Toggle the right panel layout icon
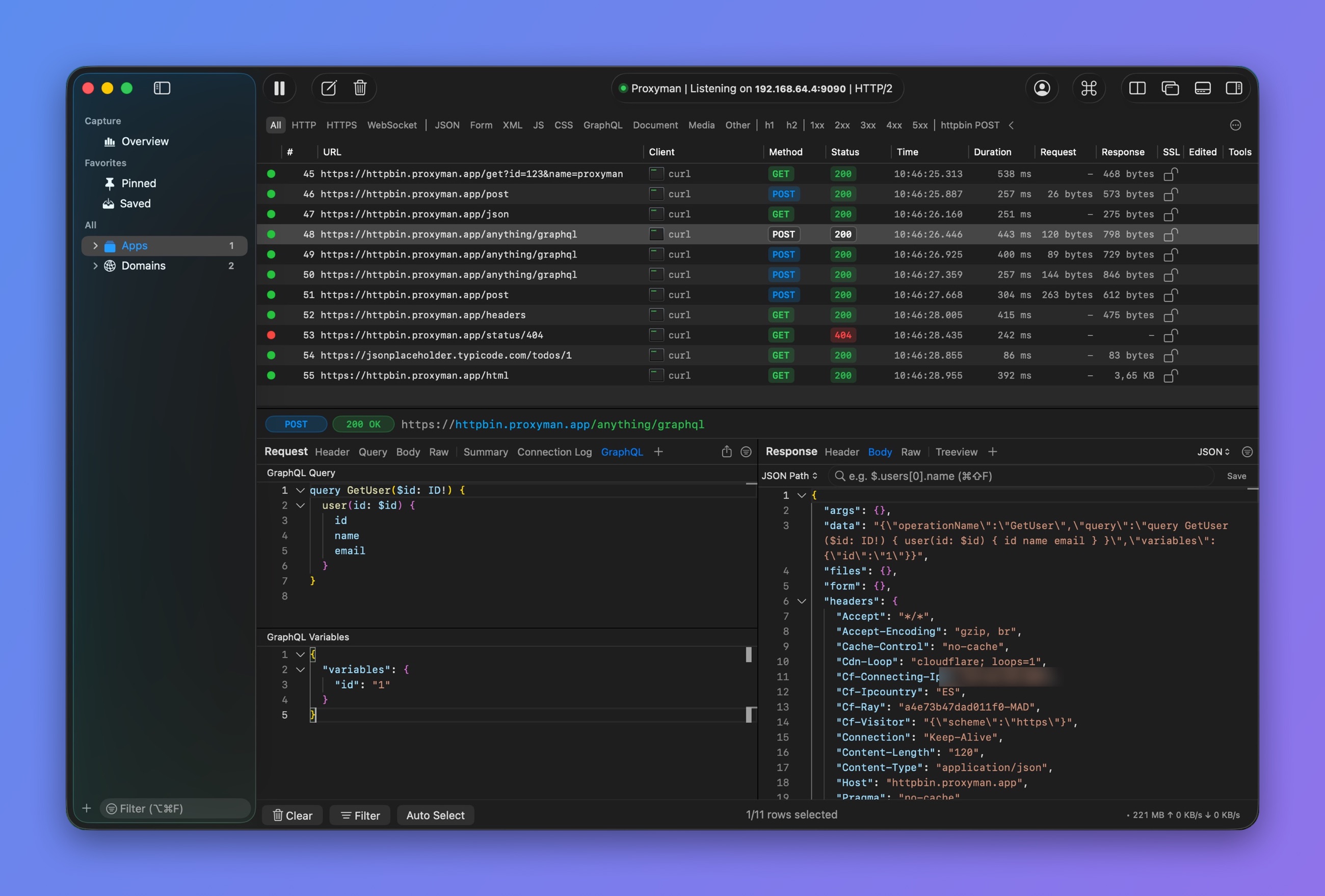Image resolution: width=1325 pixels, height=896 pixels. point(1234,88)
